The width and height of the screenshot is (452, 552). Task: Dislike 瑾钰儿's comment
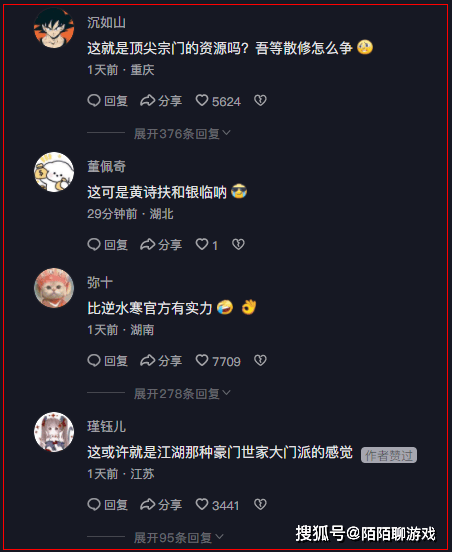tap(260, 504)
